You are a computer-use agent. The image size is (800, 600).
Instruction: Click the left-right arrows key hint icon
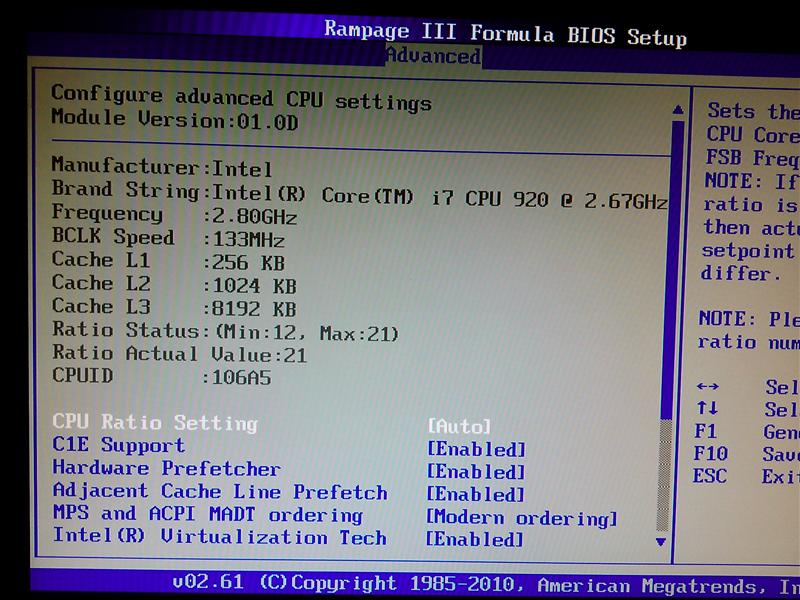[706, 386]
